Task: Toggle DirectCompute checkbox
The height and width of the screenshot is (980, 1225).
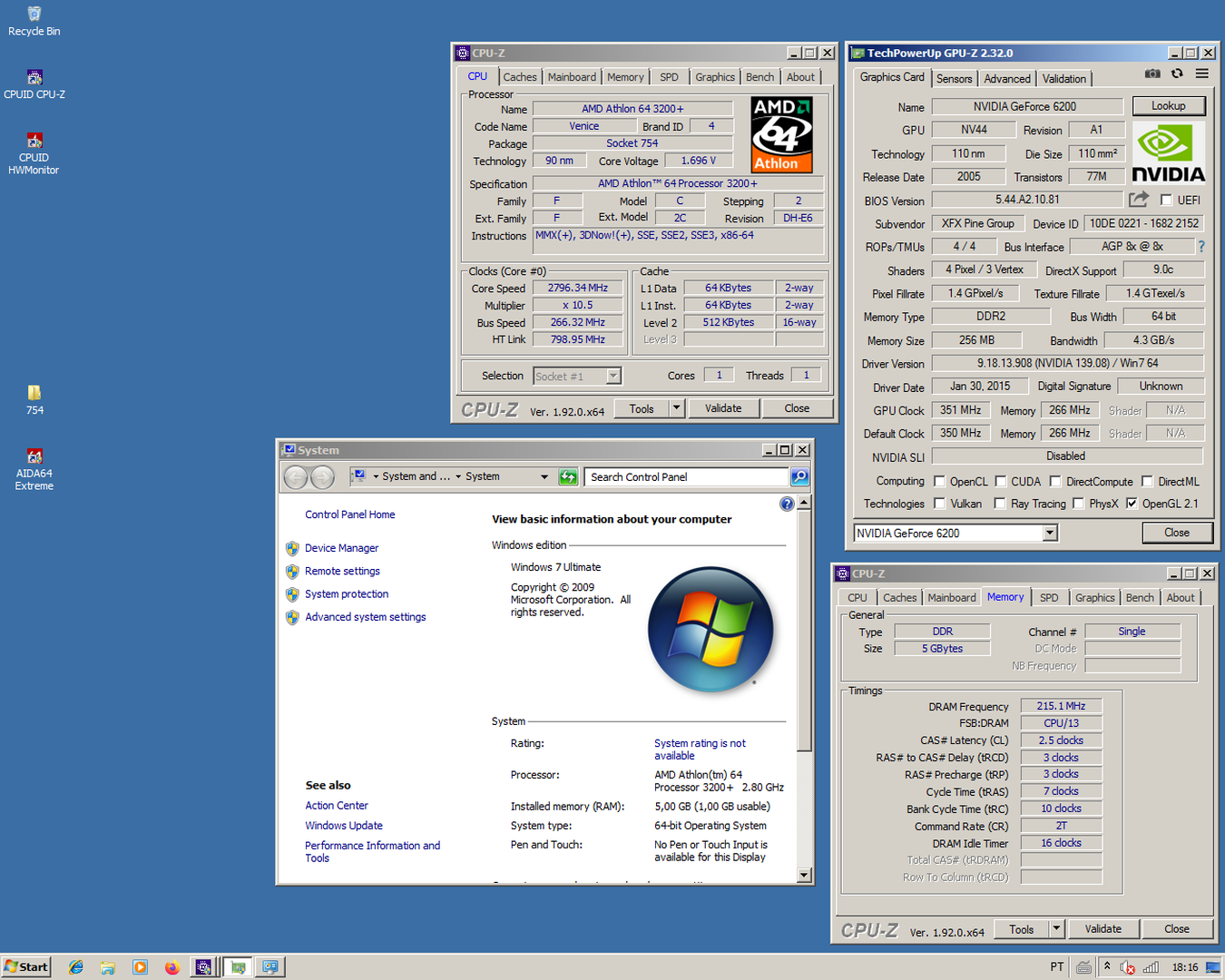Action: coord(1055,482)
